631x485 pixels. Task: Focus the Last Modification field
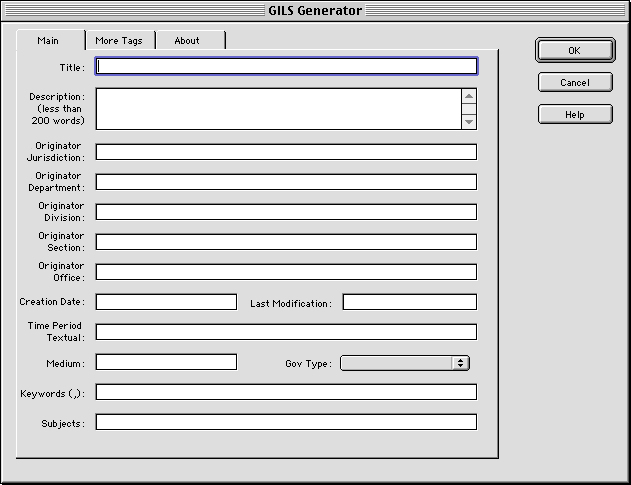coord(409,302)
